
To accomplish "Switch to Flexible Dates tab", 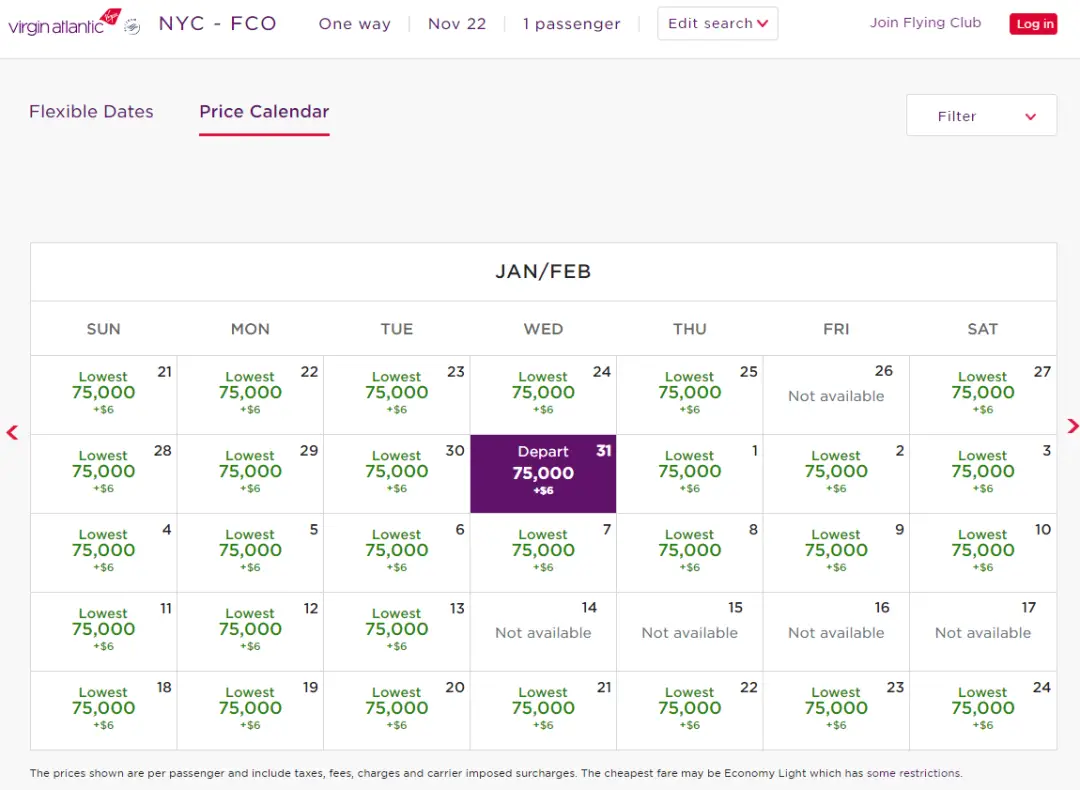I will pos(91,112).
